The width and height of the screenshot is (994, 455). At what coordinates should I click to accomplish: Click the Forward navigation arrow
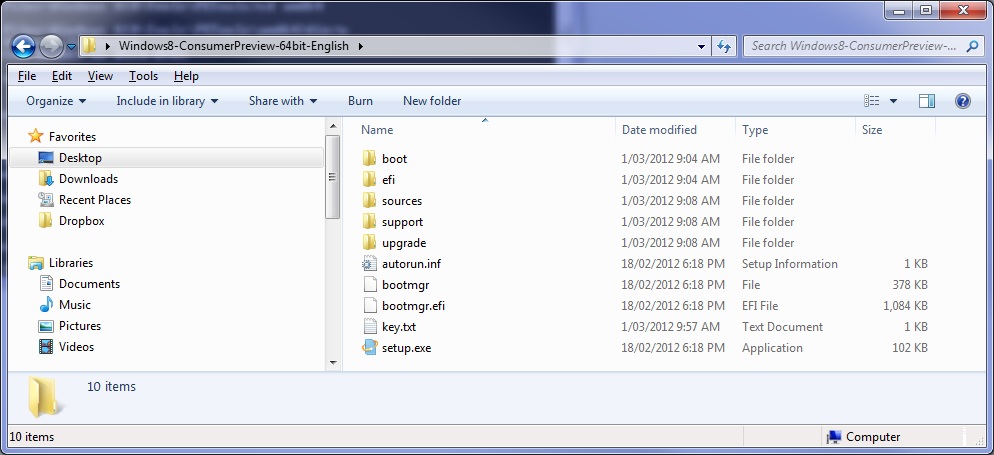[x=51, y=46]
